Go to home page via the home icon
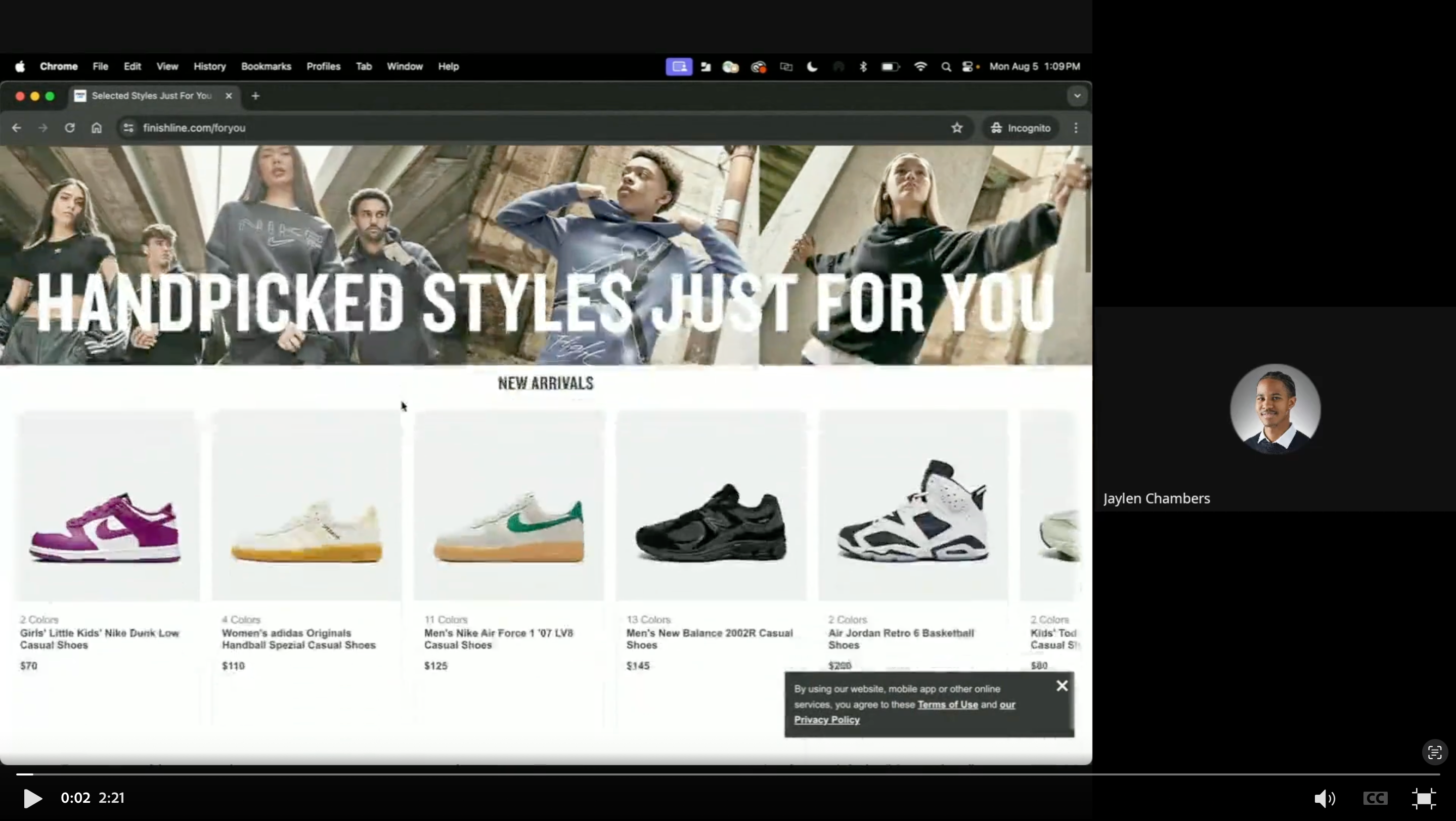The image size is (1456, 821). pyautogui.click(x=97, y=128)
